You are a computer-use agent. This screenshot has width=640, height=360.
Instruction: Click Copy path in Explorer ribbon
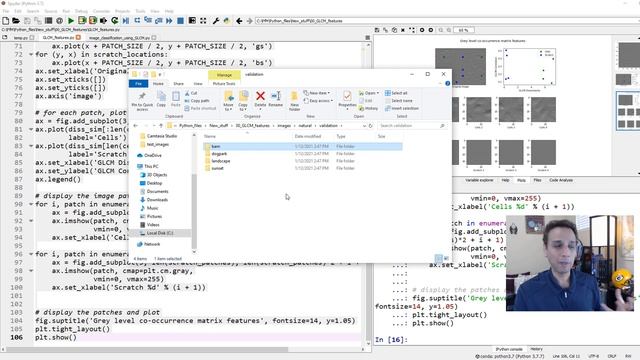197,101
